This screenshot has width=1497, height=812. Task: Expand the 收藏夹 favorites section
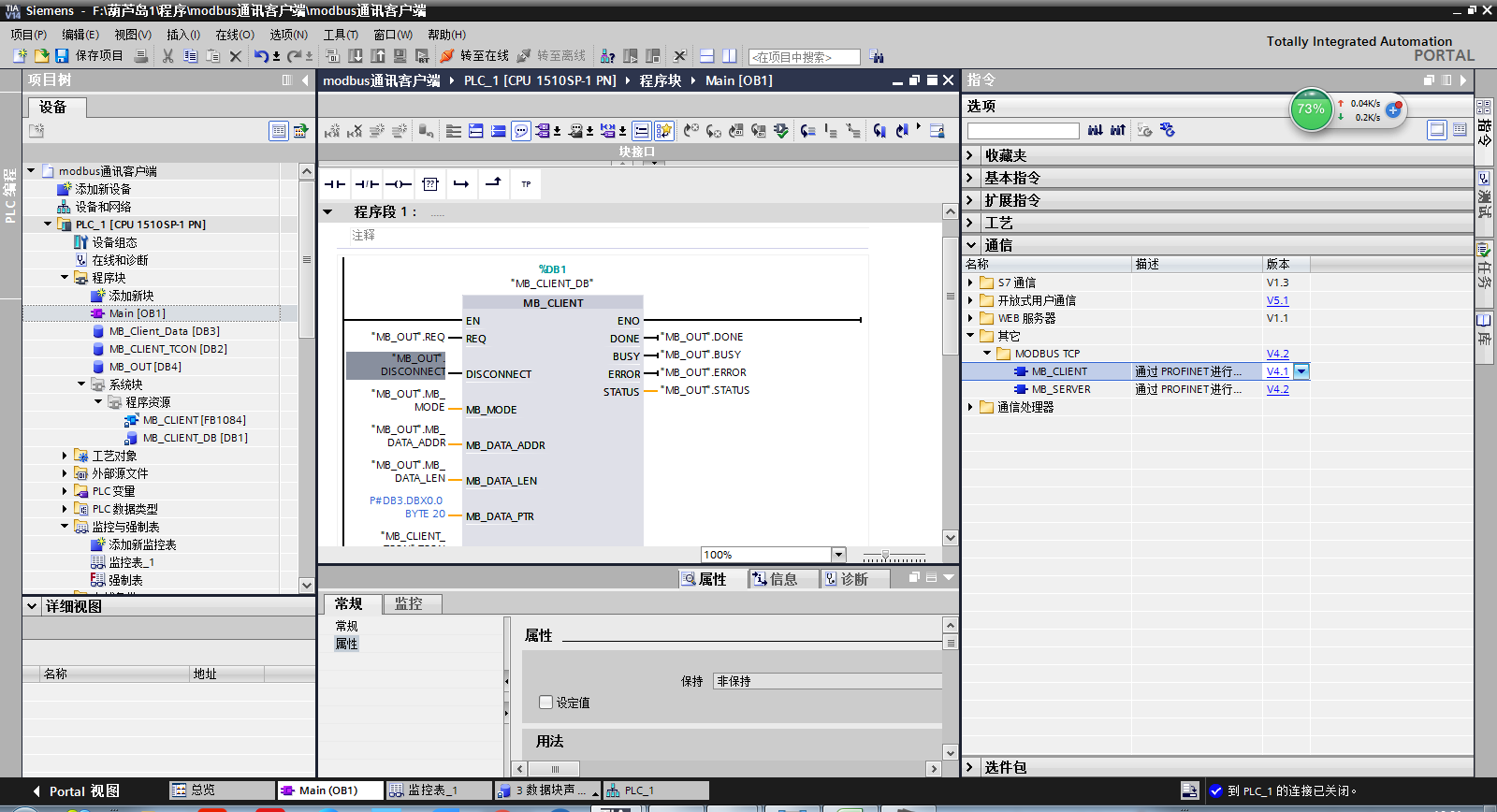[x=970, y=155]
